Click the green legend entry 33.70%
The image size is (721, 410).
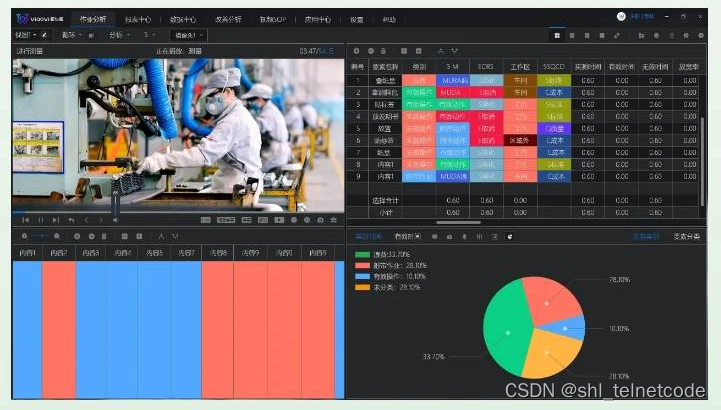point(383,254)
